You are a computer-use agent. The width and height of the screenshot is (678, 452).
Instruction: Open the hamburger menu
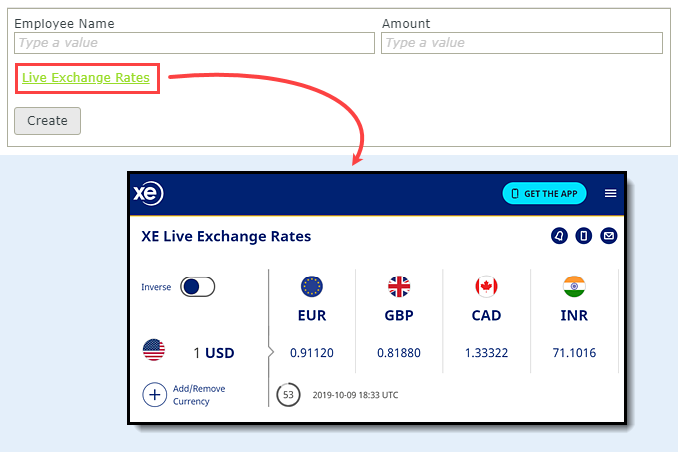point(611,194)
